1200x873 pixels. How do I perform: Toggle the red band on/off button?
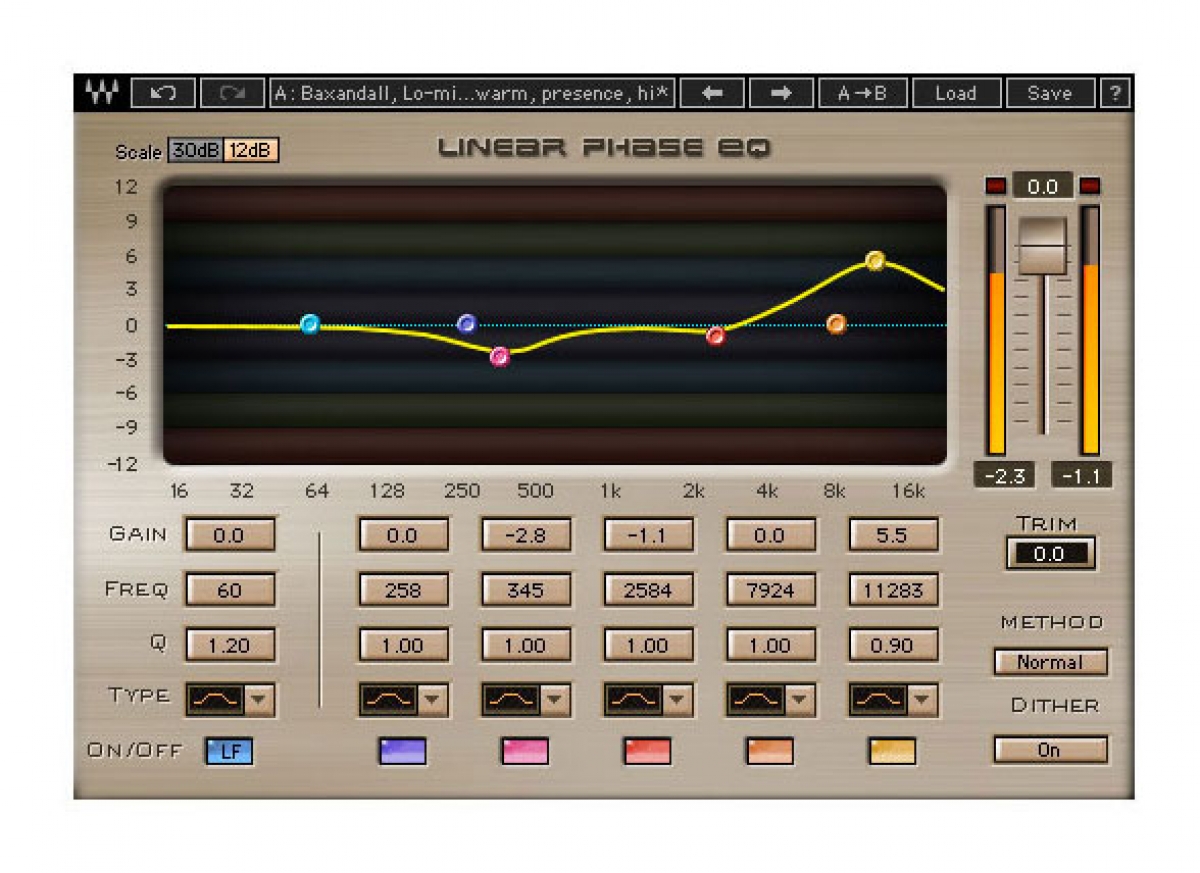648,751
